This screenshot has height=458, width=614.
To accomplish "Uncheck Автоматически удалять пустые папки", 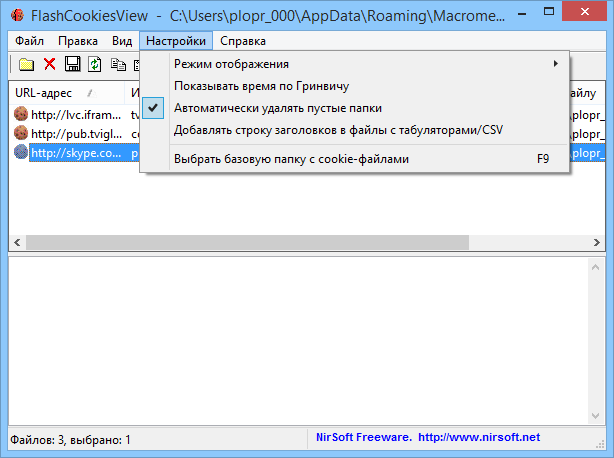I will 354,108.
